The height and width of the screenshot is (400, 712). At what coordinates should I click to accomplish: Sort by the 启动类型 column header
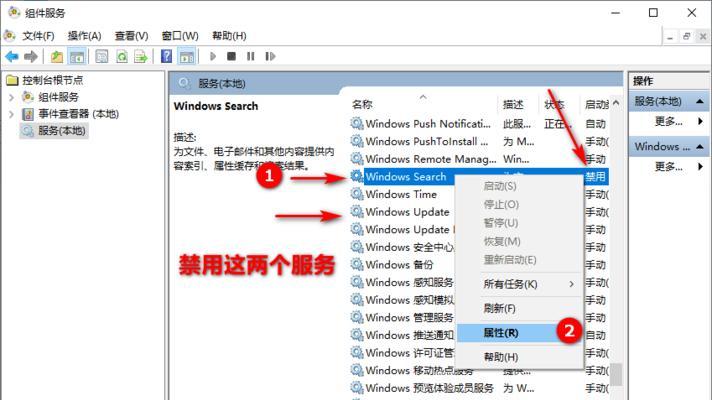click(596, 105)
